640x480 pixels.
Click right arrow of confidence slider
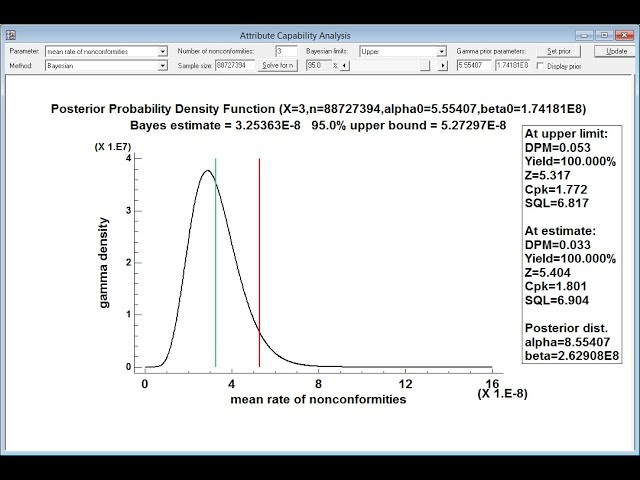(x=443, y=66)
